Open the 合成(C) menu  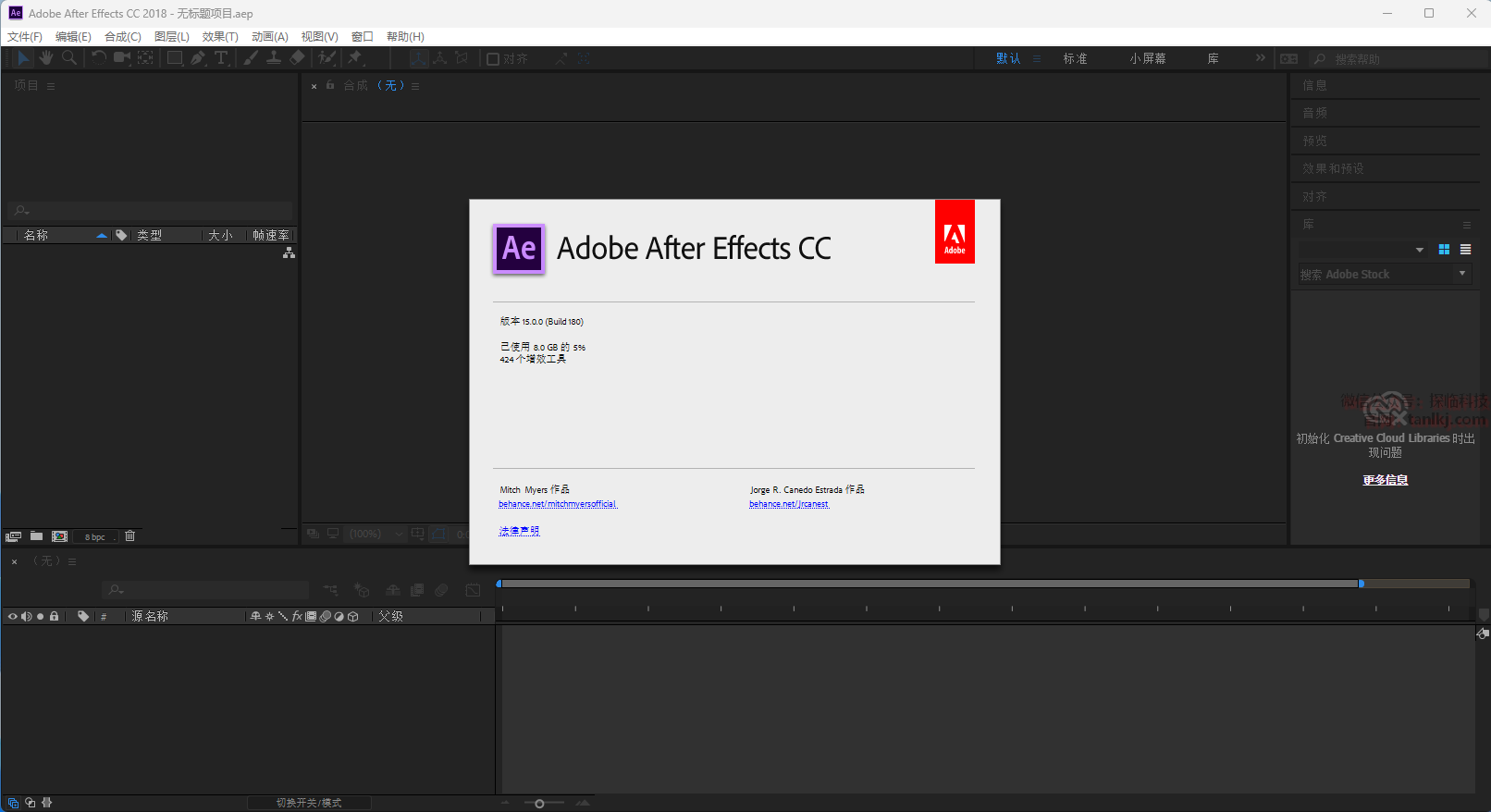(122, 37)
